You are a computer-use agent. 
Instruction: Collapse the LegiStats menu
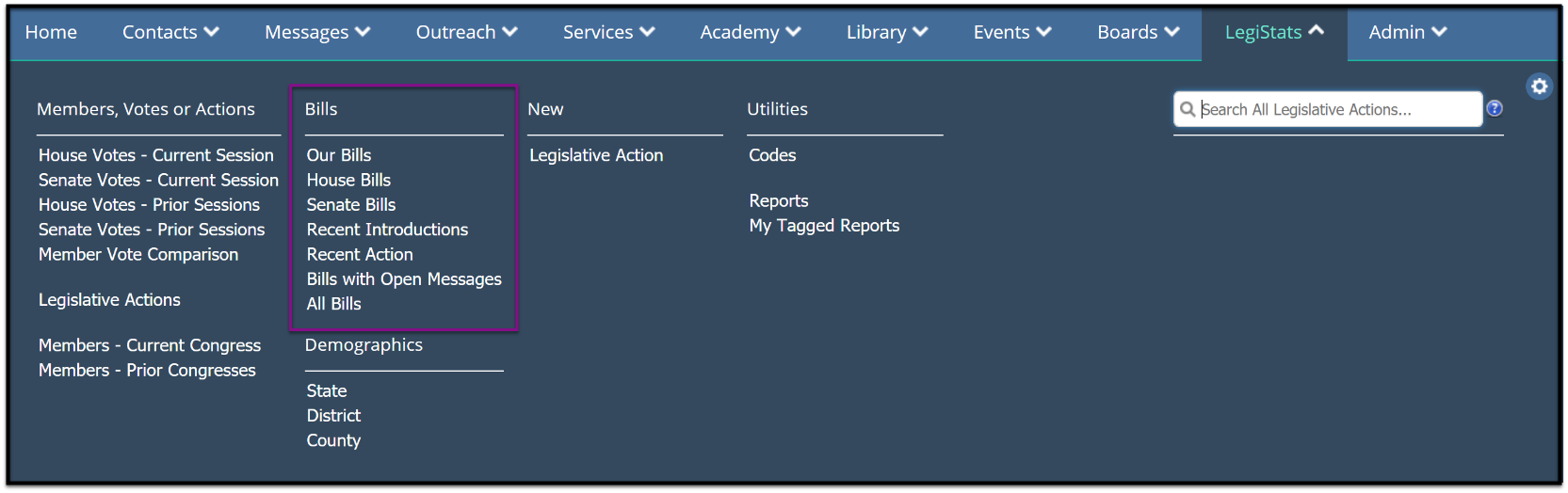point(1274,32)
